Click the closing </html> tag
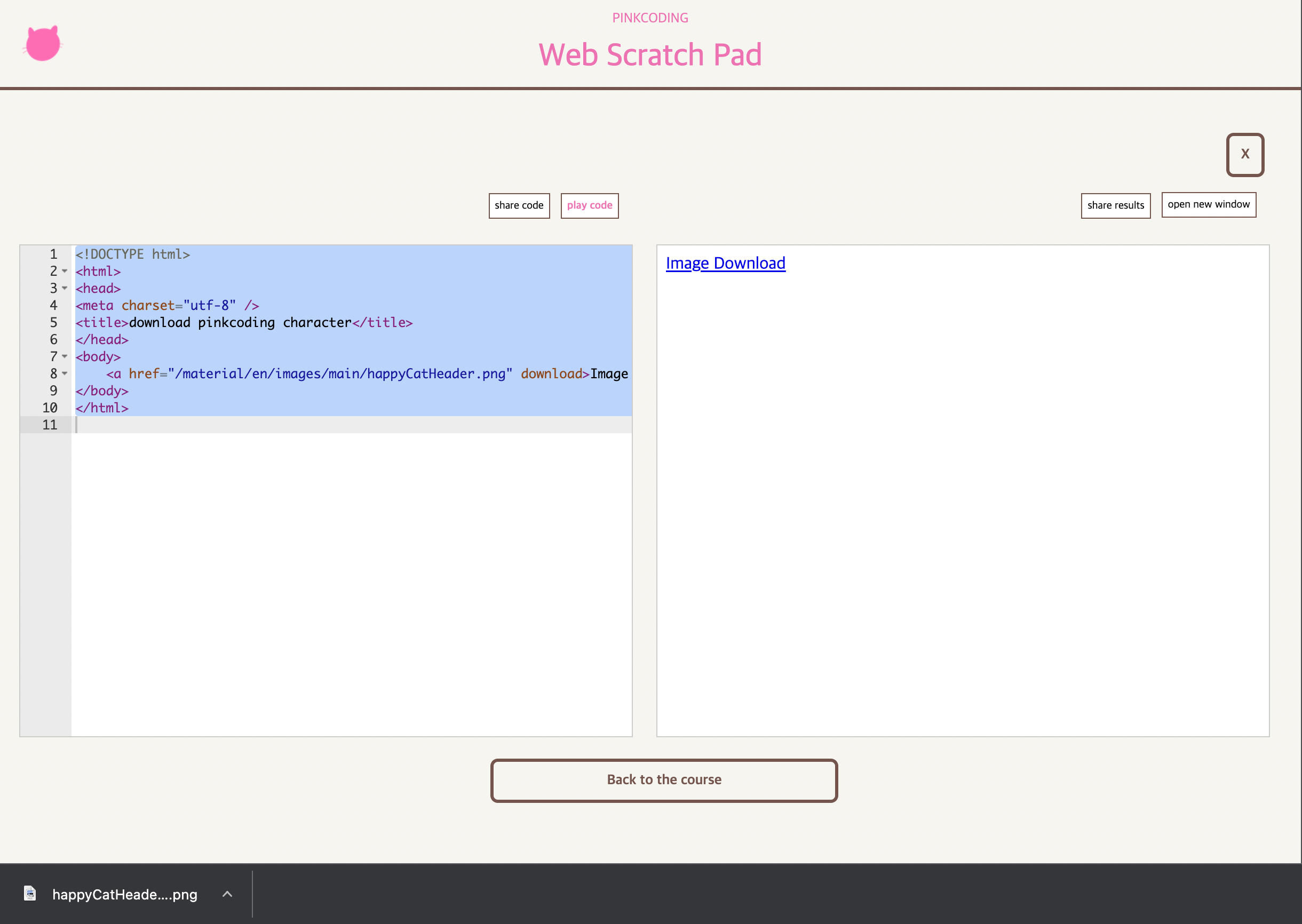 click(102, 408)
